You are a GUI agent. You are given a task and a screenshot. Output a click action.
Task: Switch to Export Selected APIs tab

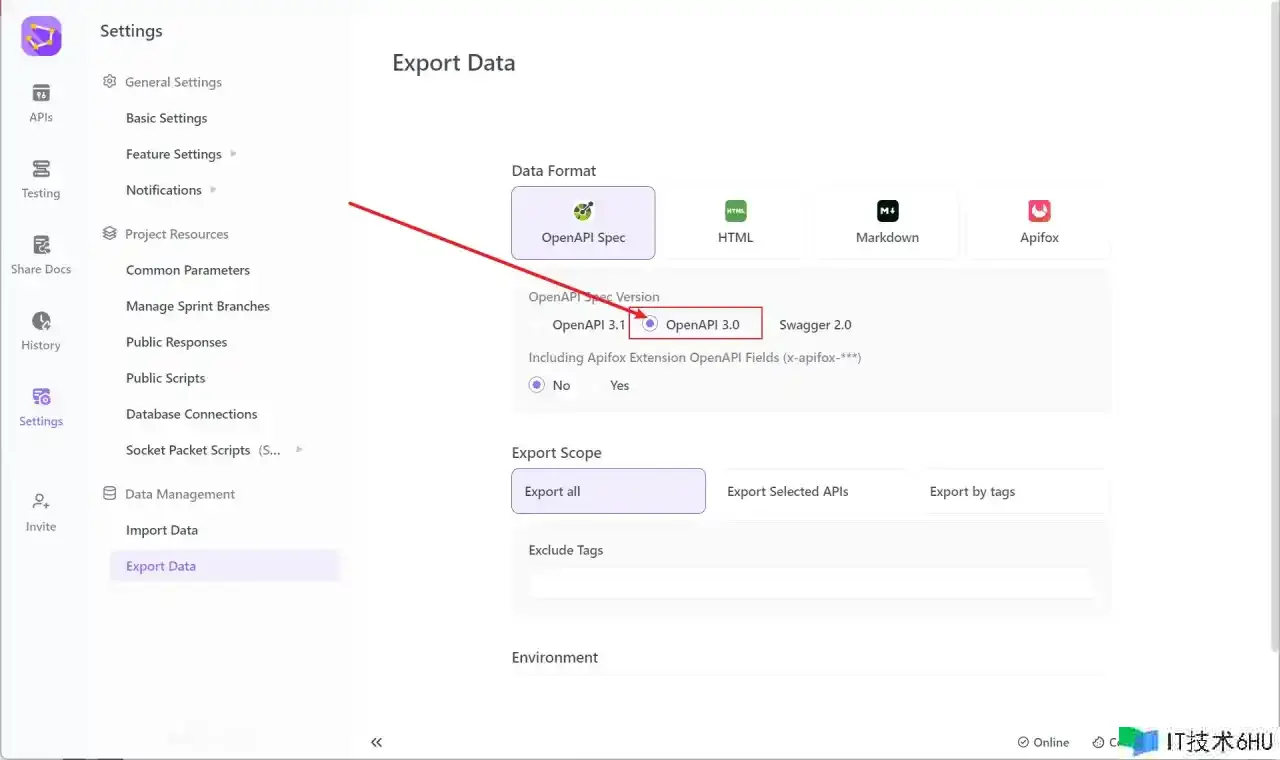788,491
